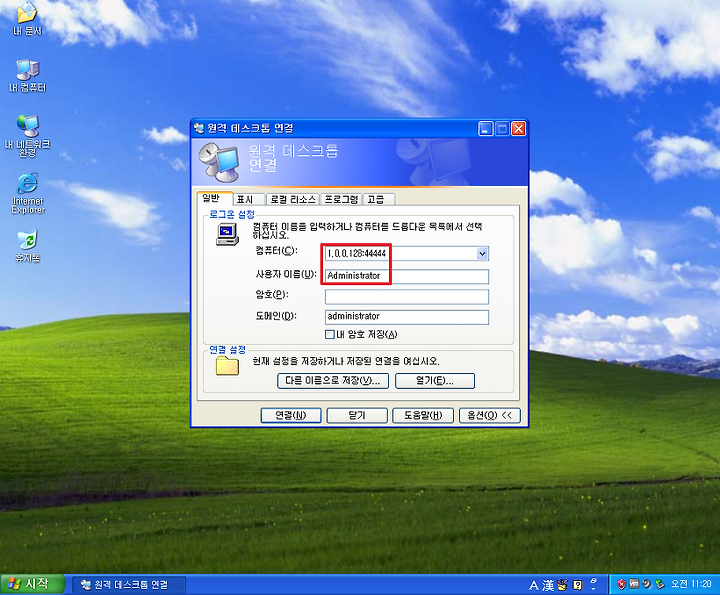Open the 시작 Start menu
The height and width of the screenshot is (595, 720).
pos(31,584)
